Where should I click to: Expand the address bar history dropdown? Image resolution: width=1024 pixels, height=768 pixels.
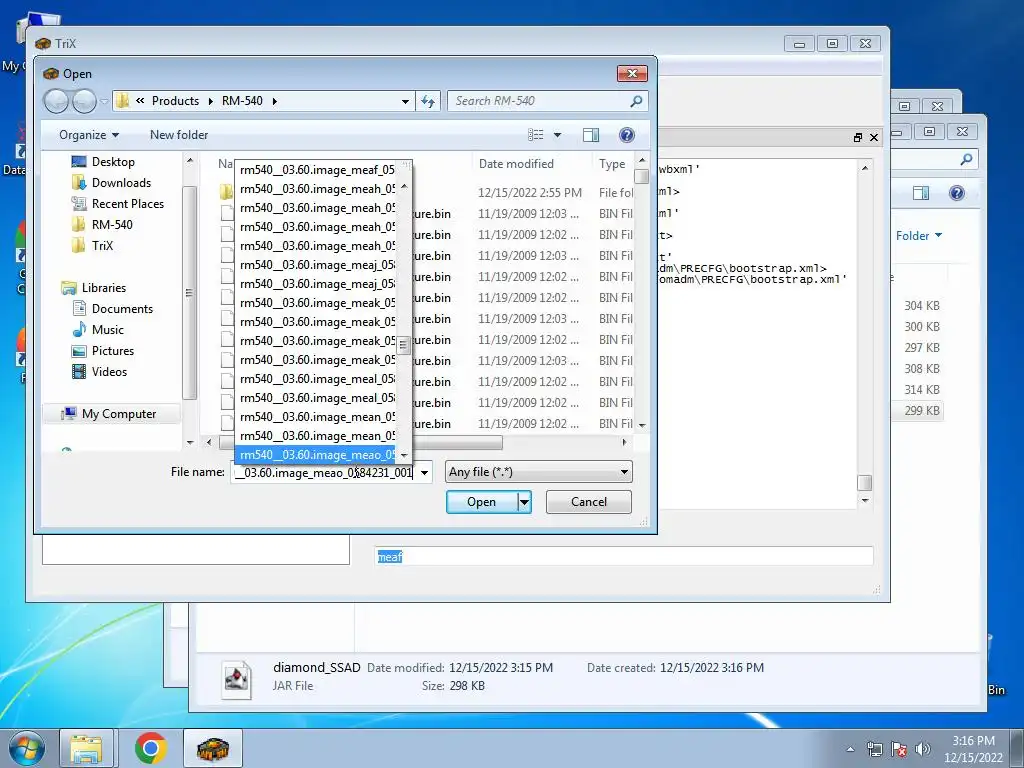tap(406, 101)
